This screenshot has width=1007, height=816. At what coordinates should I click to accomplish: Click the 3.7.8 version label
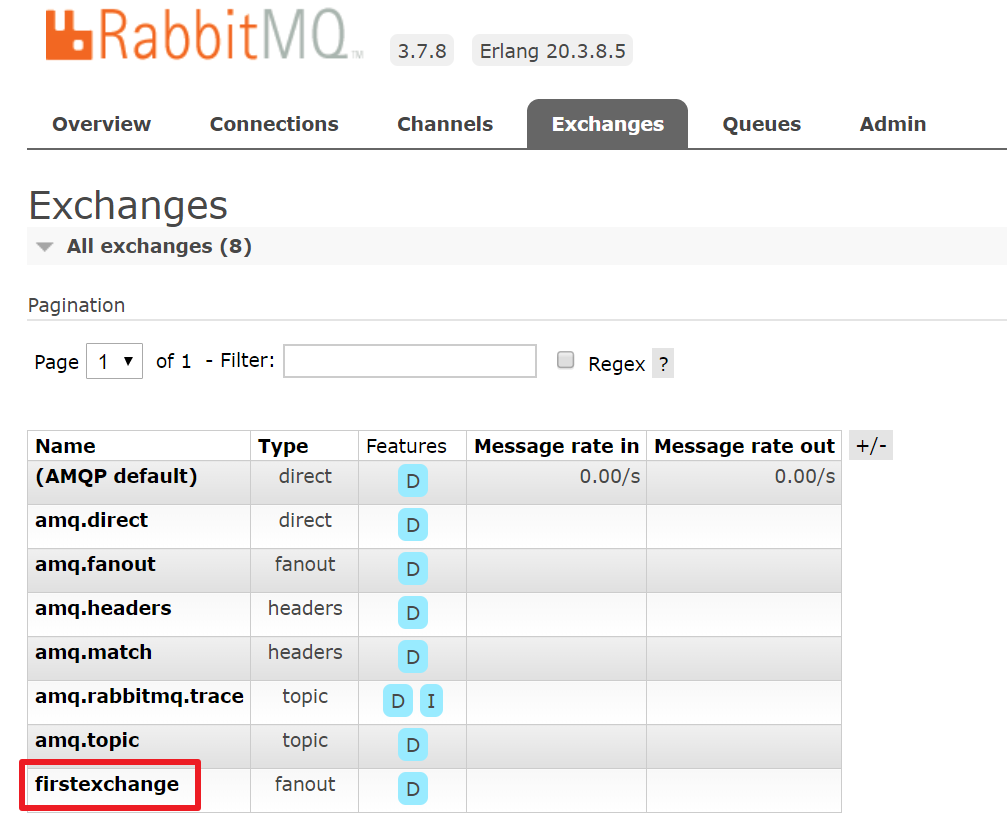[x=422, y=51]
